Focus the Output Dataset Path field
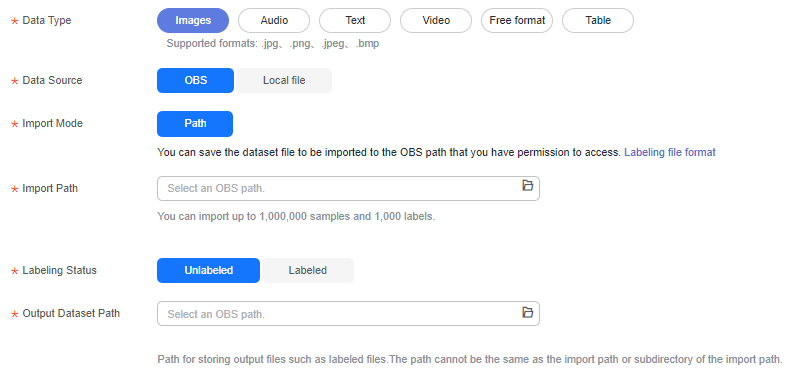Viewport: 786px width, 373px height. pyautogui.click(x=348, y=314)
